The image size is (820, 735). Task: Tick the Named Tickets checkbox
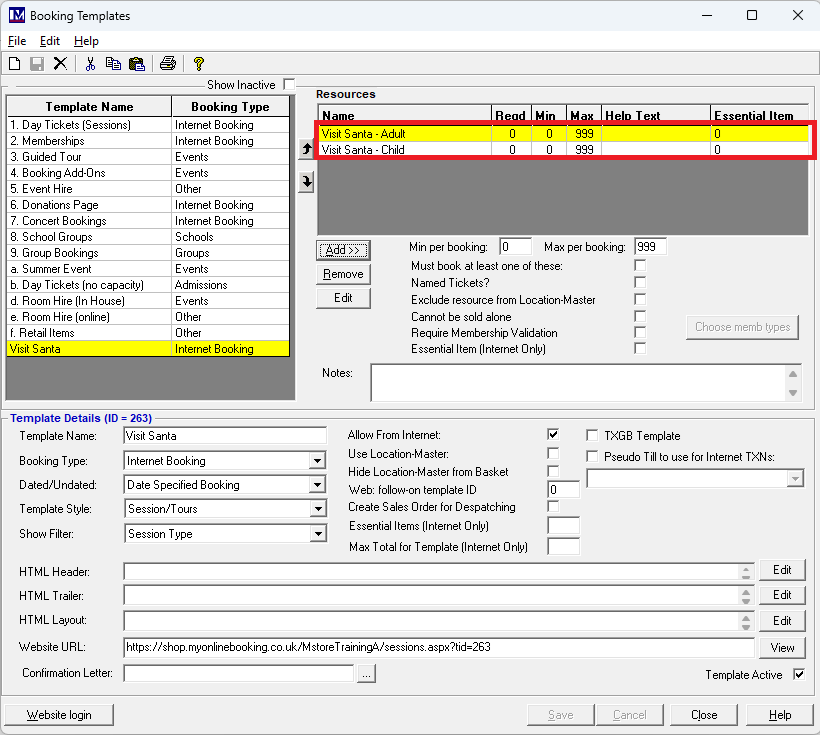[x=640, y=283]
